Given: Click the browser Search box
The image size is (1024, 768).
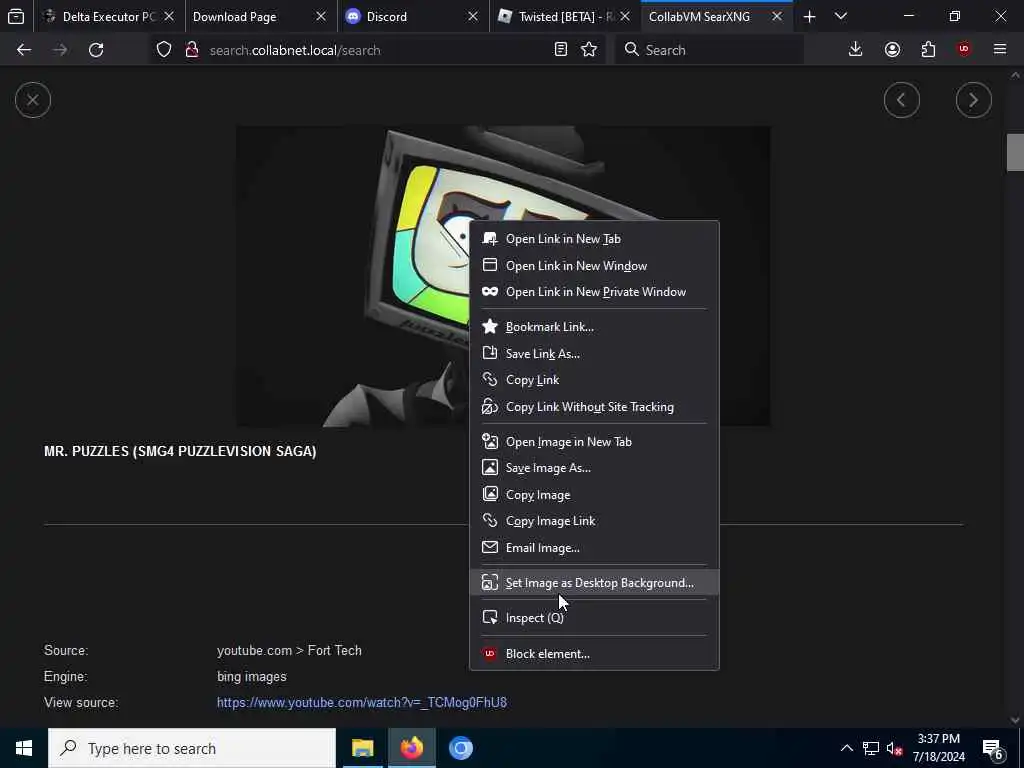Looking at the screenshot, I should tap(709, 50).
